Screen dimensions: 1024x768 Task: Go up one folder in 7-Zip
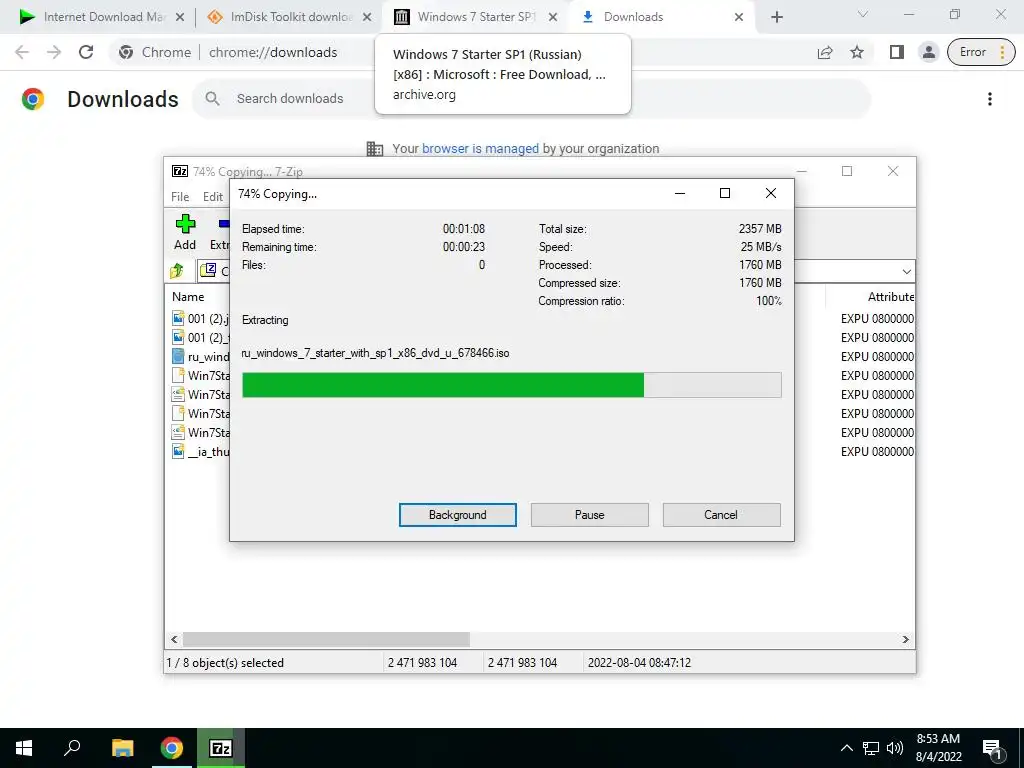pos(177,270)
